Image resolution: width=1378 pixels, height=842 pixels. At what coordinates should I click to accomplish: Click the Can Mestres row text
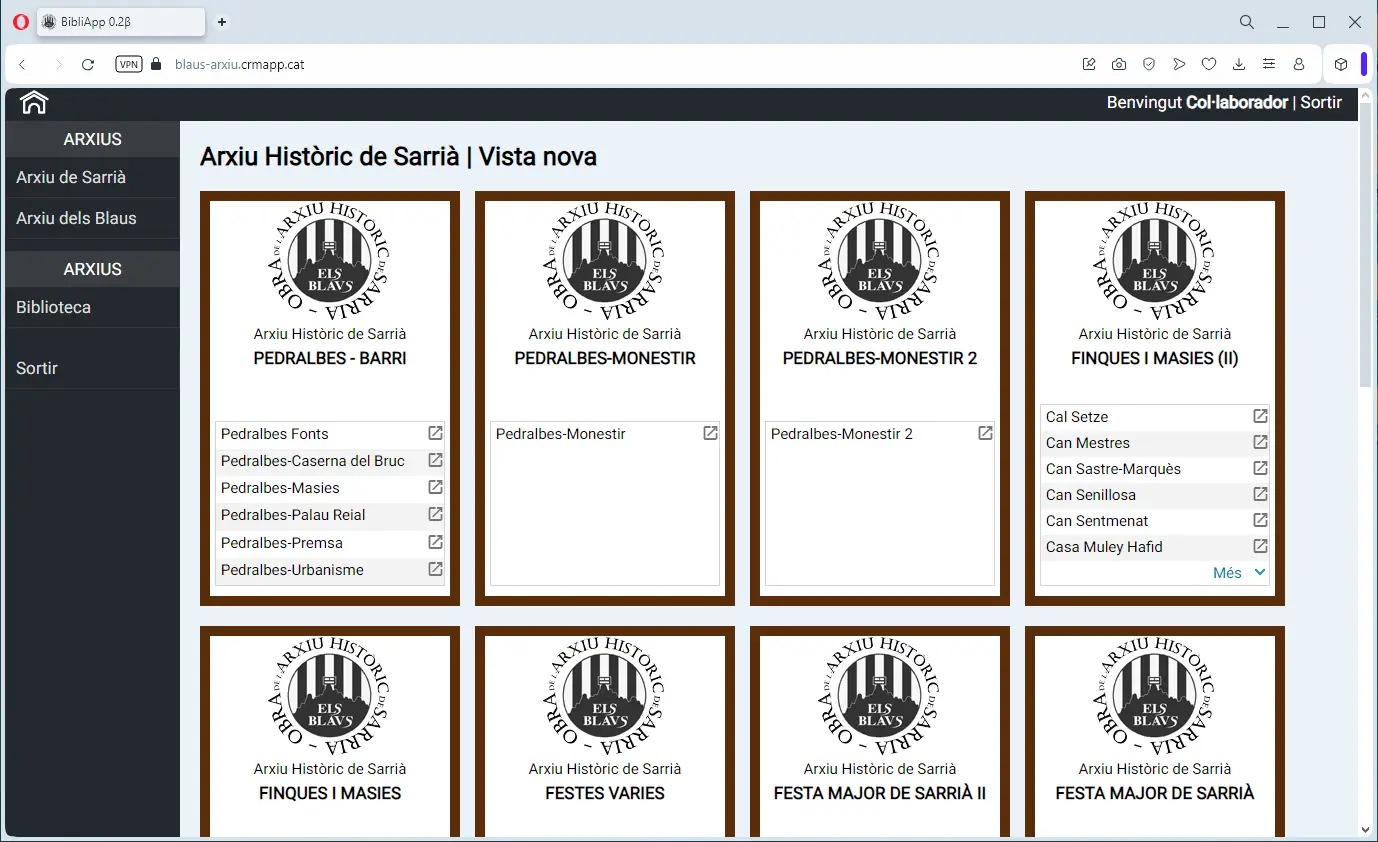click(1088, 443)
